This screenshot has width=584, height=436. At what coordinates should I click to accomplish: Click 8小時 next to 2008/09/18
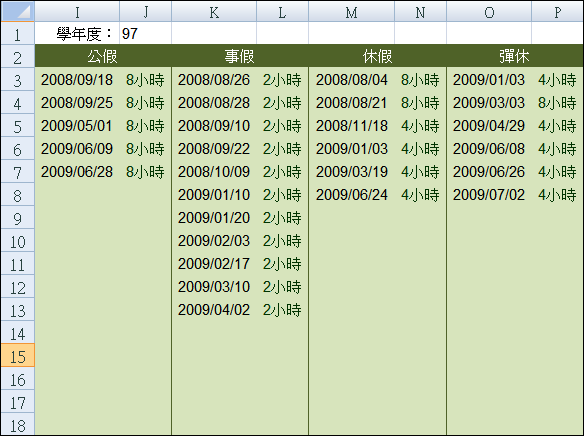click(x=145, y=80)
